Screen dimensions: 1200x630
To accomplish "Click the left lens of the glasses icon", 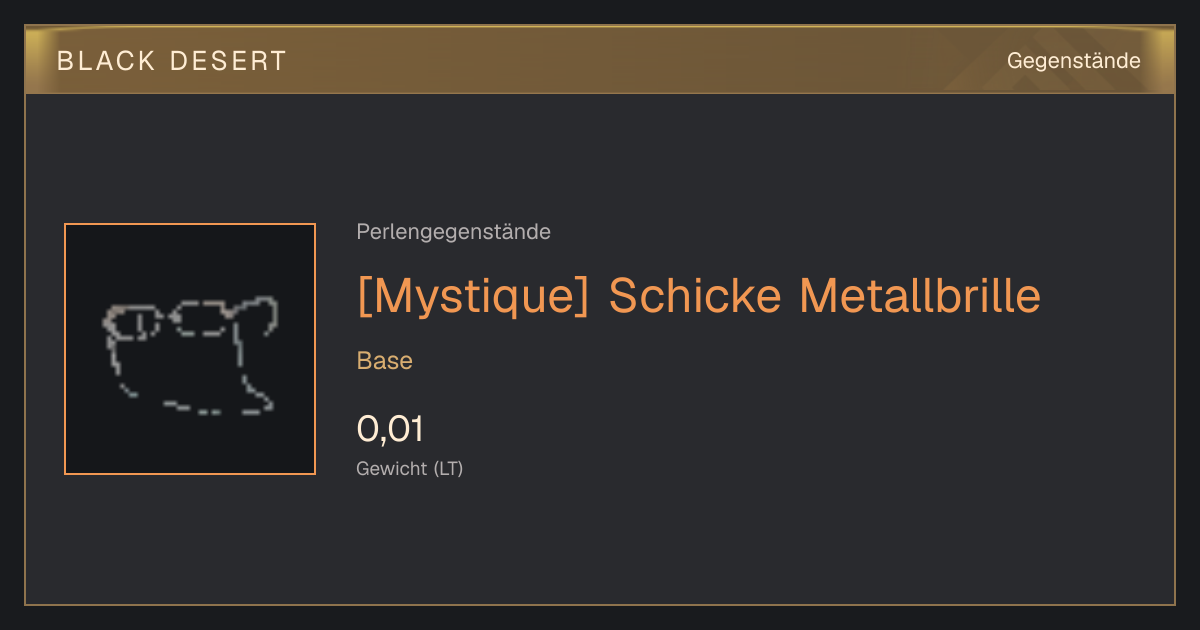I will pos(133,323).
